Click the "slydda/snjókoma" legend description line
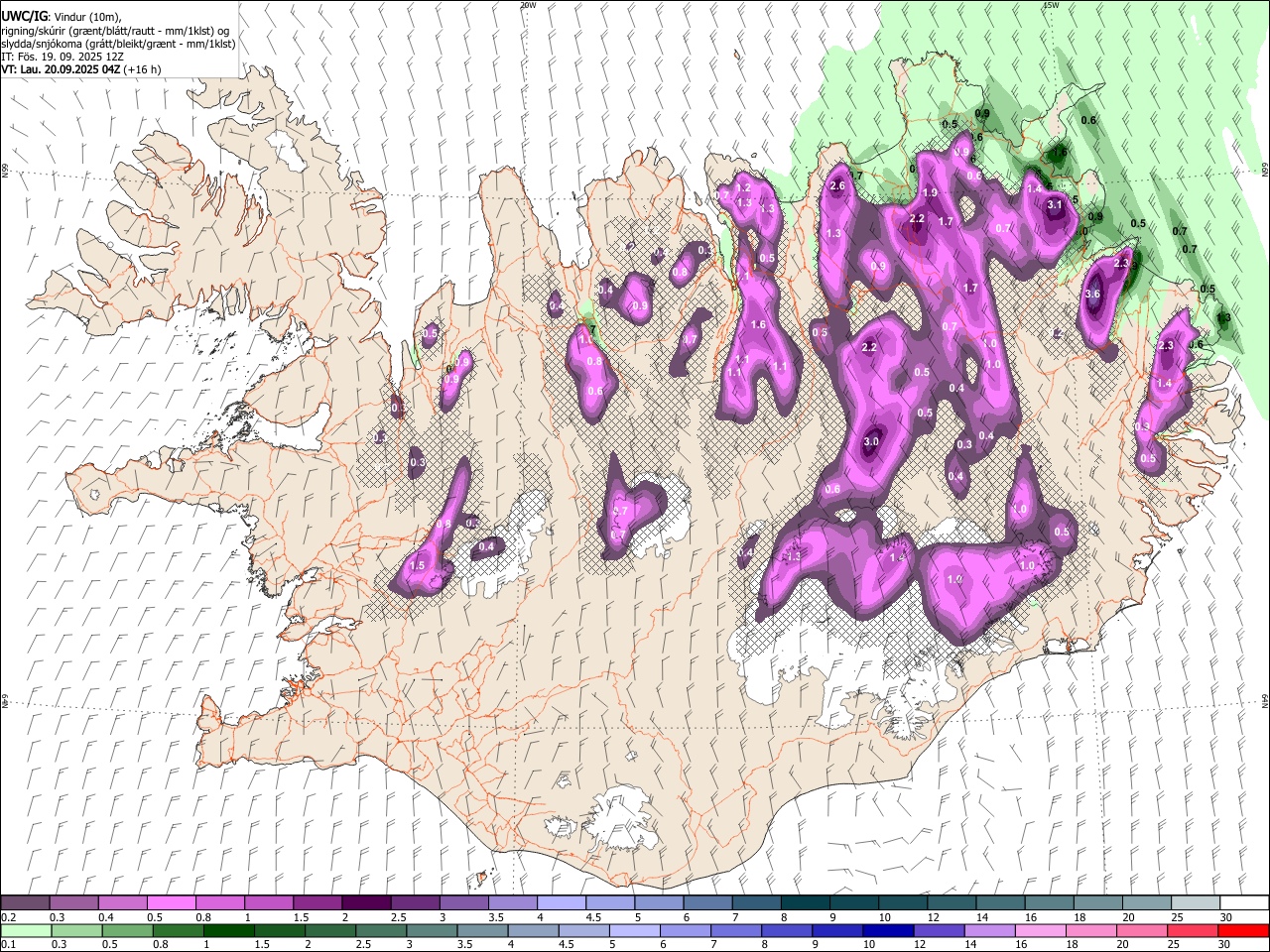This screenshot has width=1270, height=952. (118, 44)
